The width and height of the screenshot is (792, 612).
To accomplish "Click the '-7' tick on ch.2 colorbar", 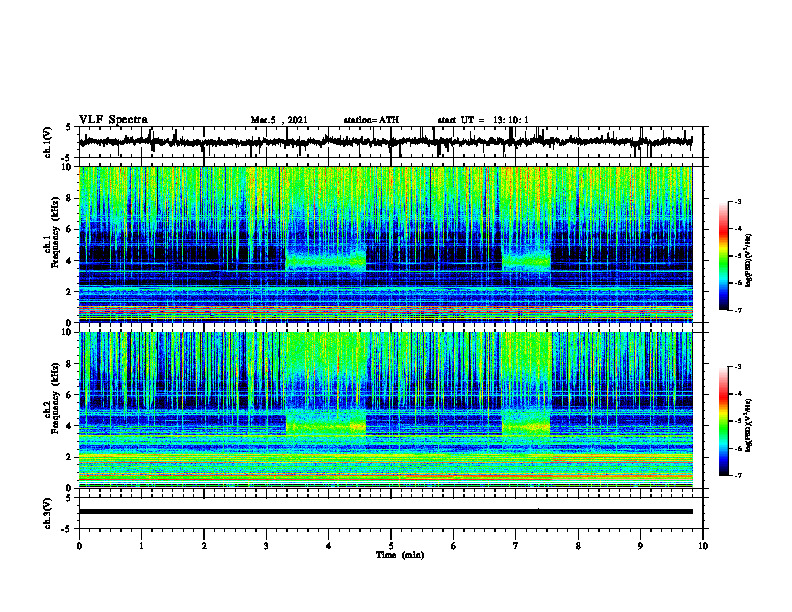I will [737, 476].
